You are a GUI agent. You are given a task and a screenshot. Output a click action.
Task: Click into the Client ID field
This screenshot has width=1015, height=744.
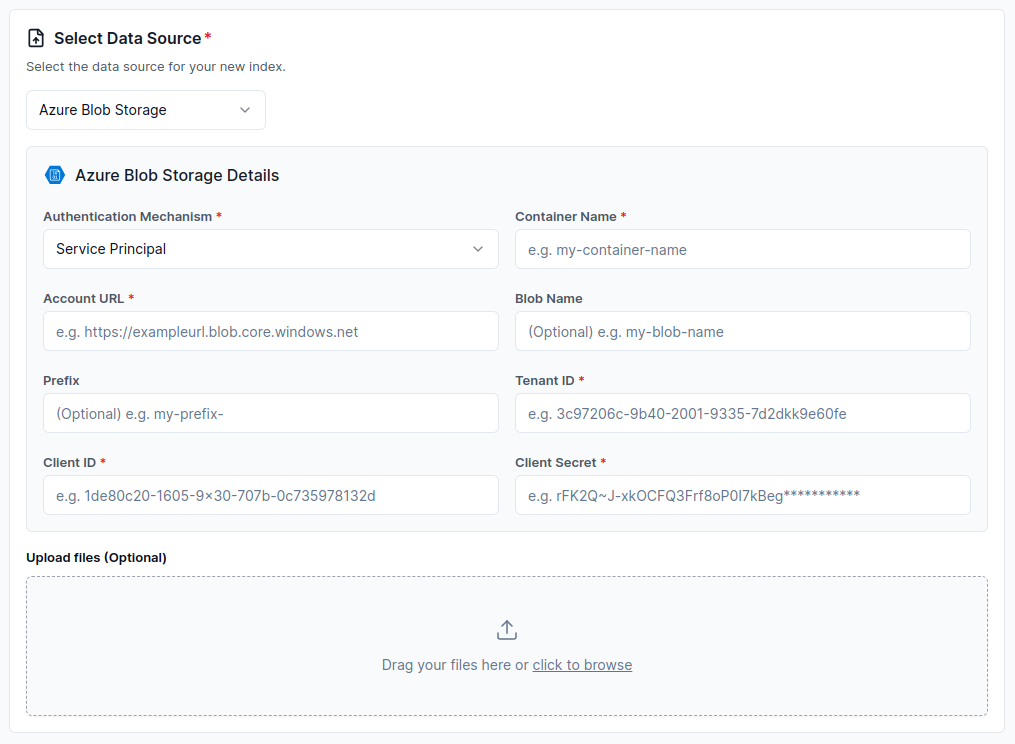point(270,495)
